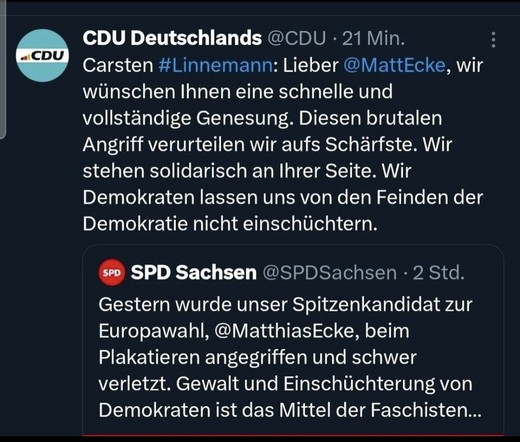This screenshot has height=442, width=520.
Task: Click the 21 Min. timestamp
Action: (x=373, y=38)
